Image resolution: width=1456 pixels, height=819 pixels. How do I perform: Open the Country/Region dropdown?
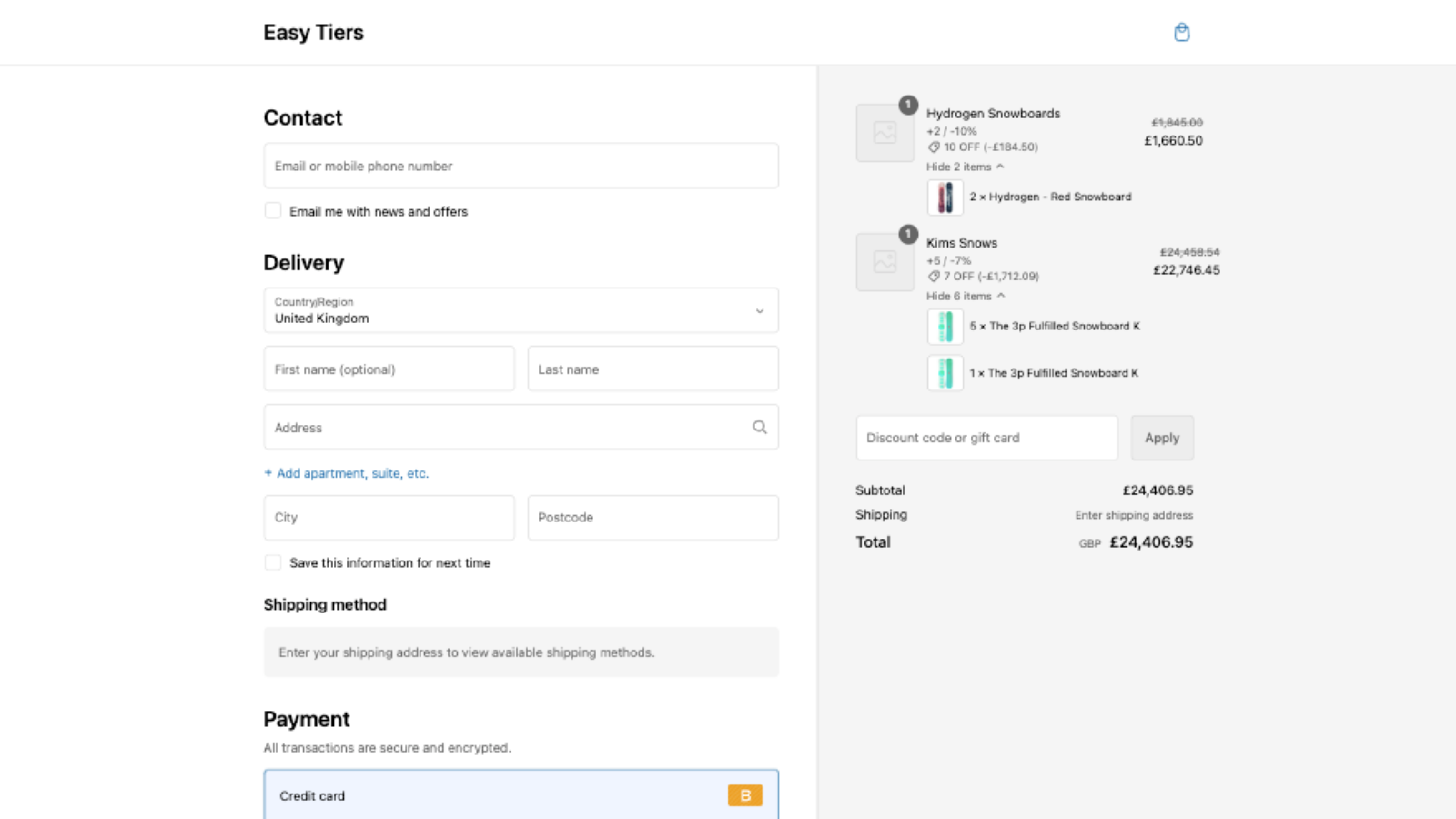[521, 310]
